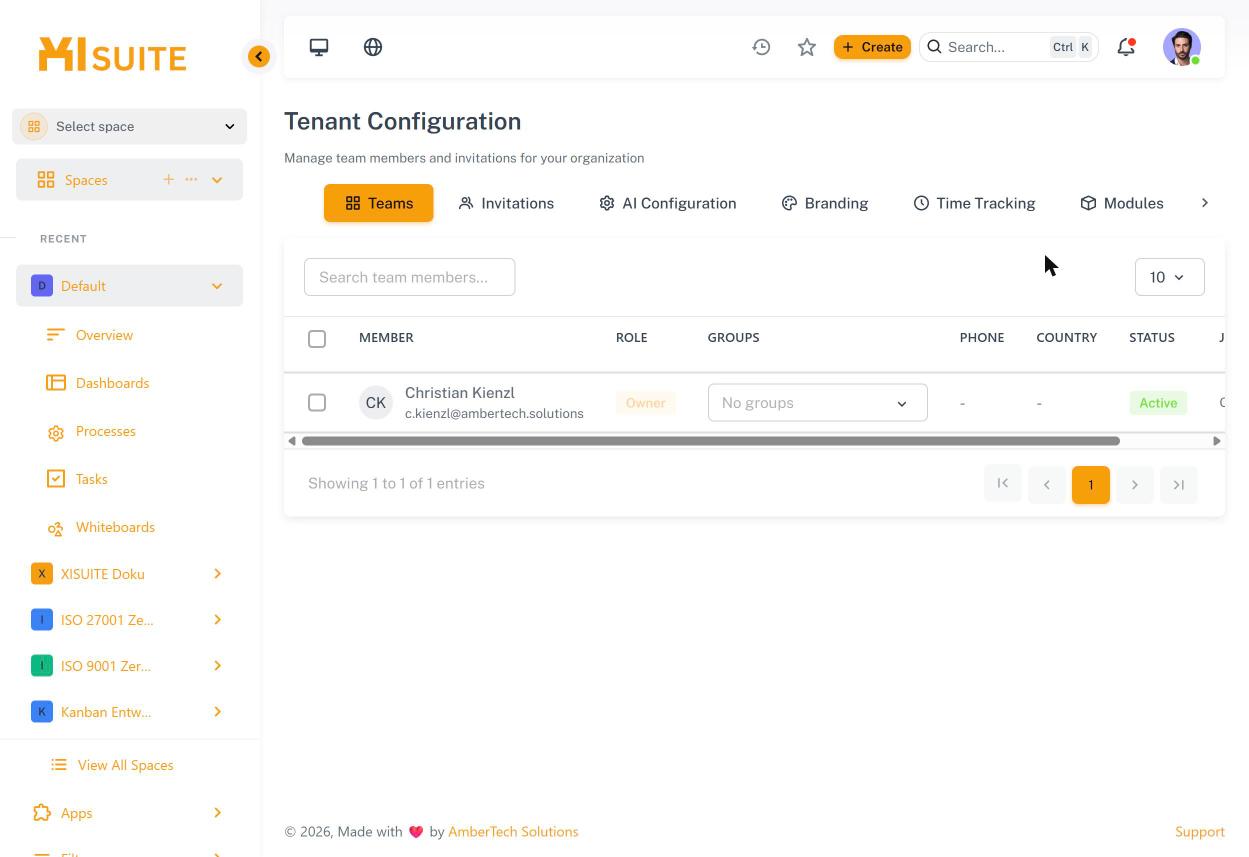
Task: Click the desktop monitor icon in top bar
Action: click(319, 47)
